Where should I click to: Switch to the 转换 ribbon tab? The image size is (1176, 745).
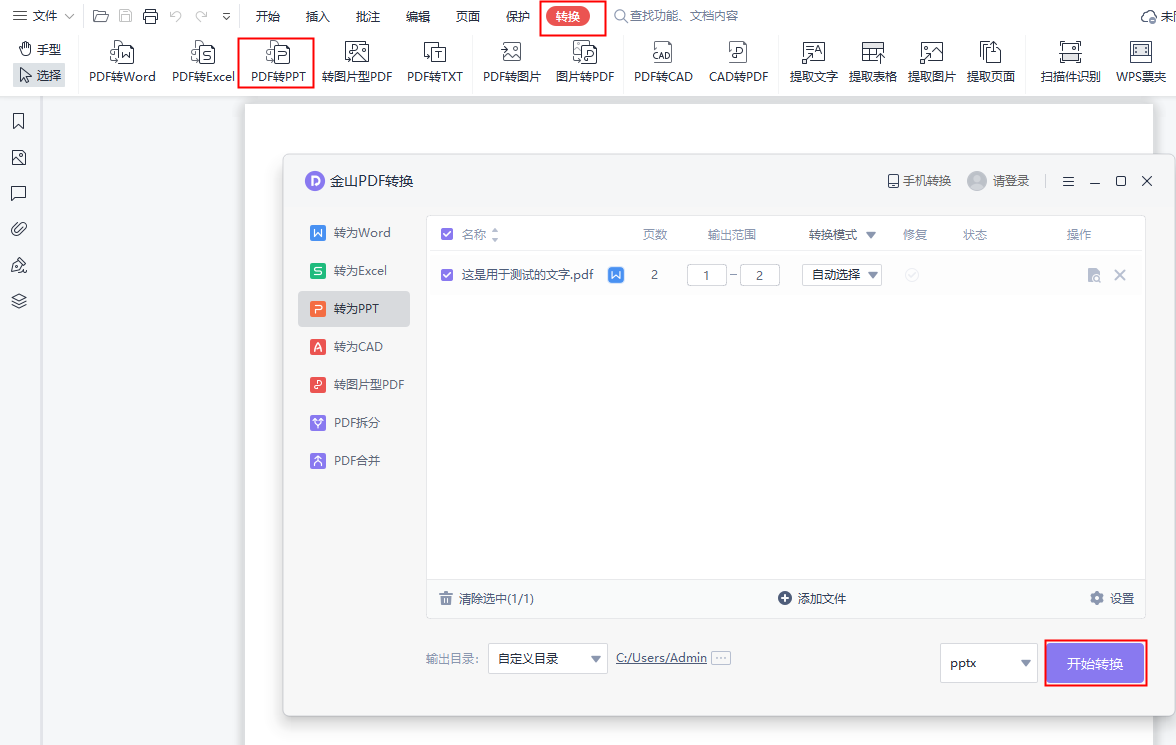click(x=568, y=17)
